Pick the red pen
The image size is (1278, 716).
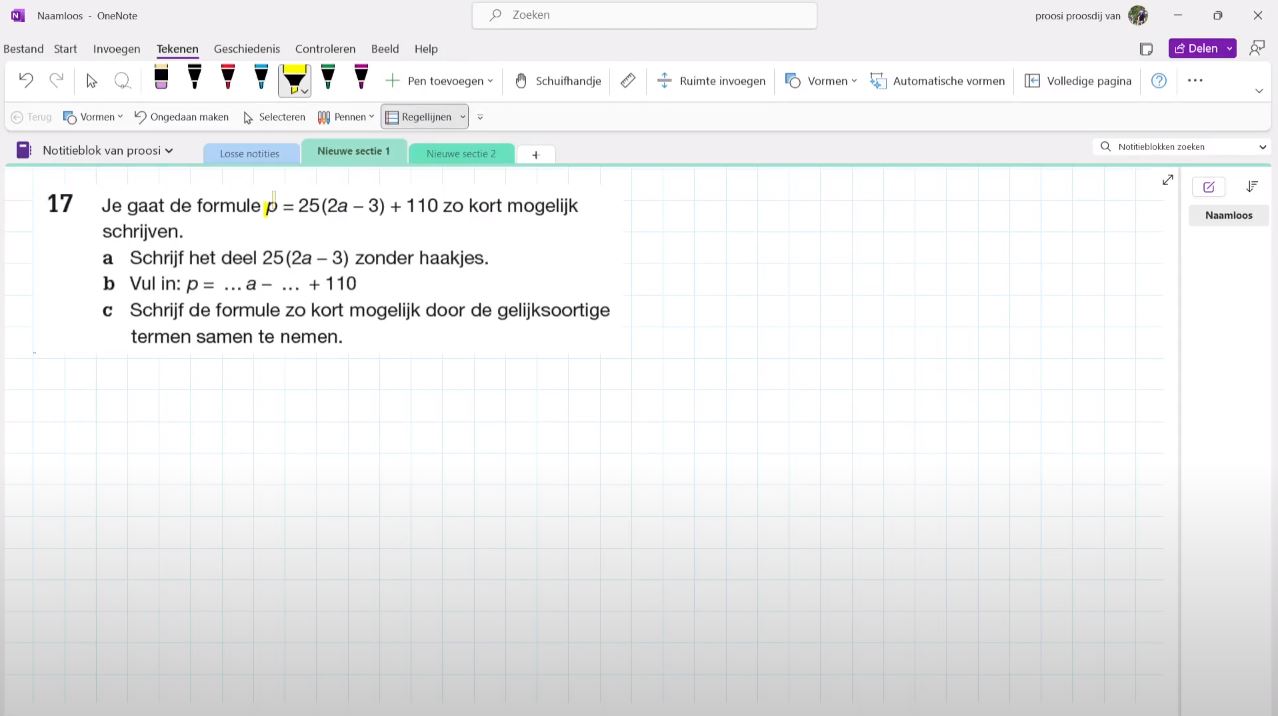point(228,78)
